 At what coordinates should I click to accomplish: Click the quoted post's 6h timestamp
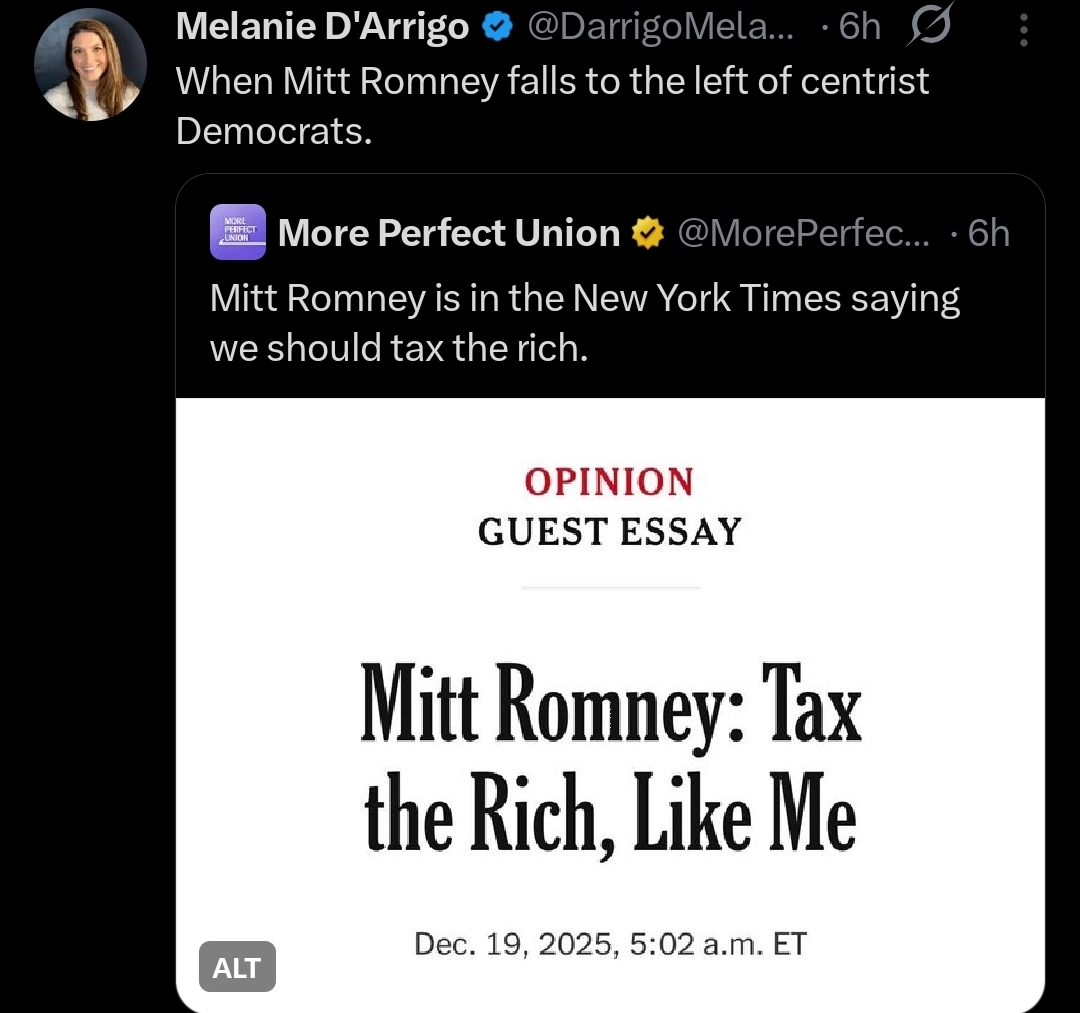[988, 233]
